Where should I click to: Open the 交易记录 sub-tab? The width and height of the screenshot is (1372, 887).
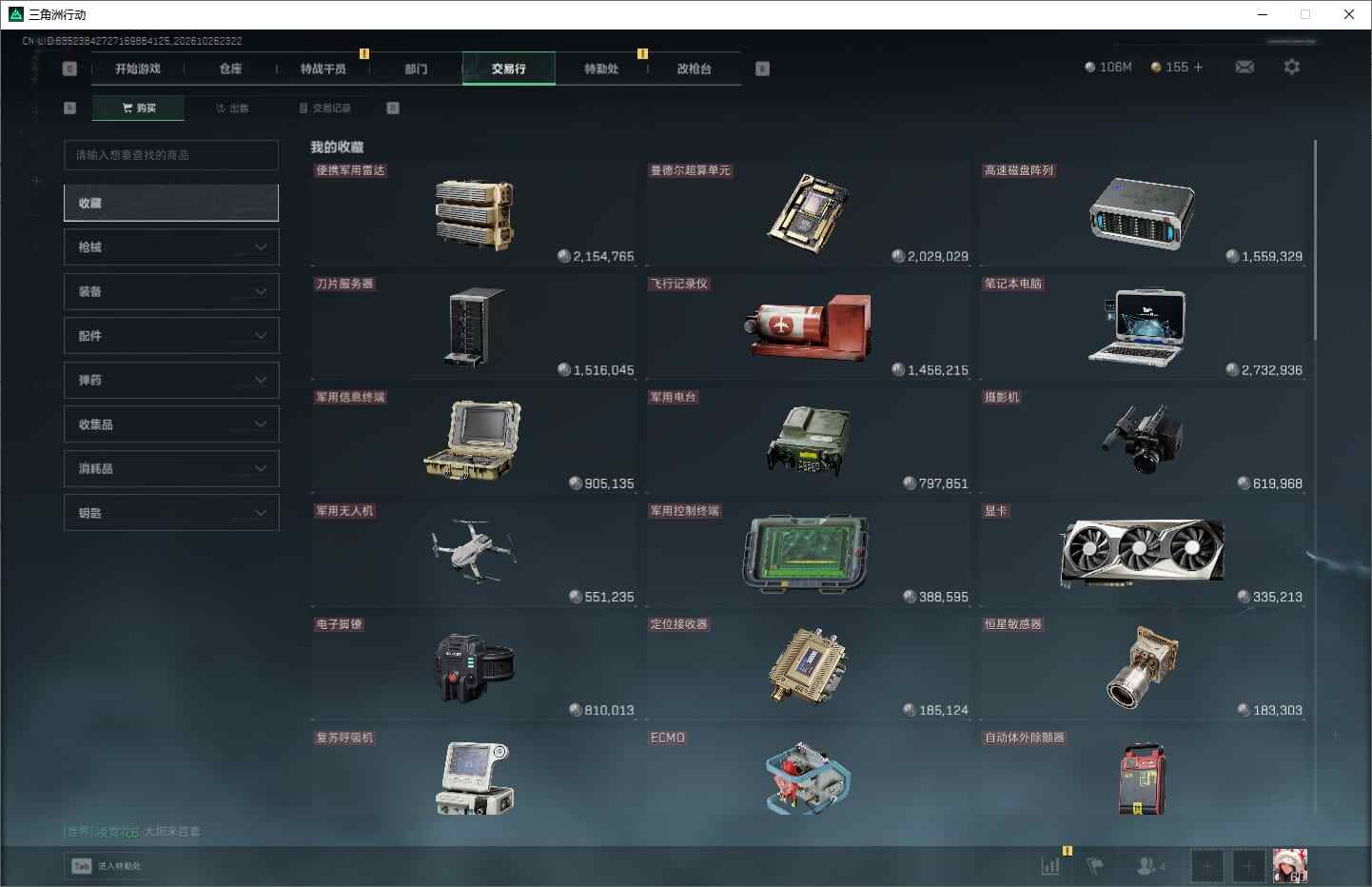[325, 108]
